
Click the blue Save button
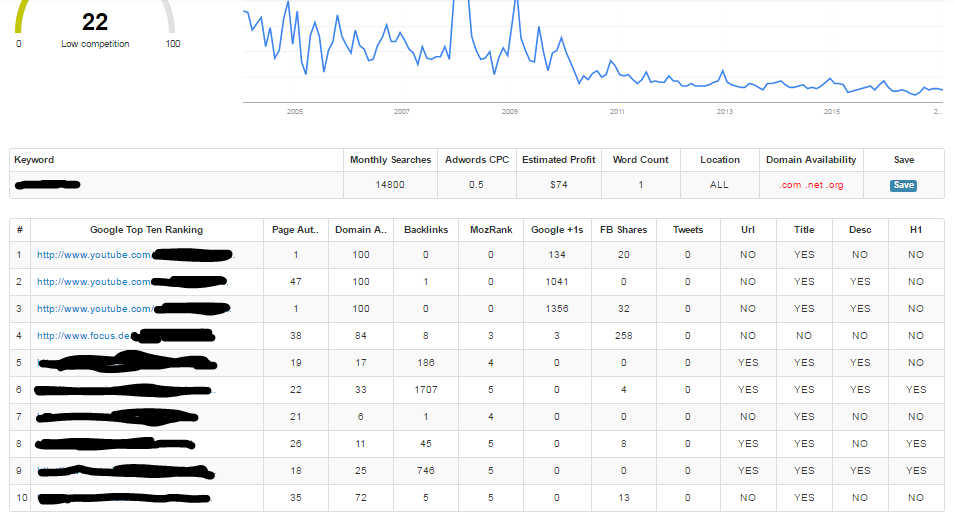pyautogui.click(x=903, y=186)
